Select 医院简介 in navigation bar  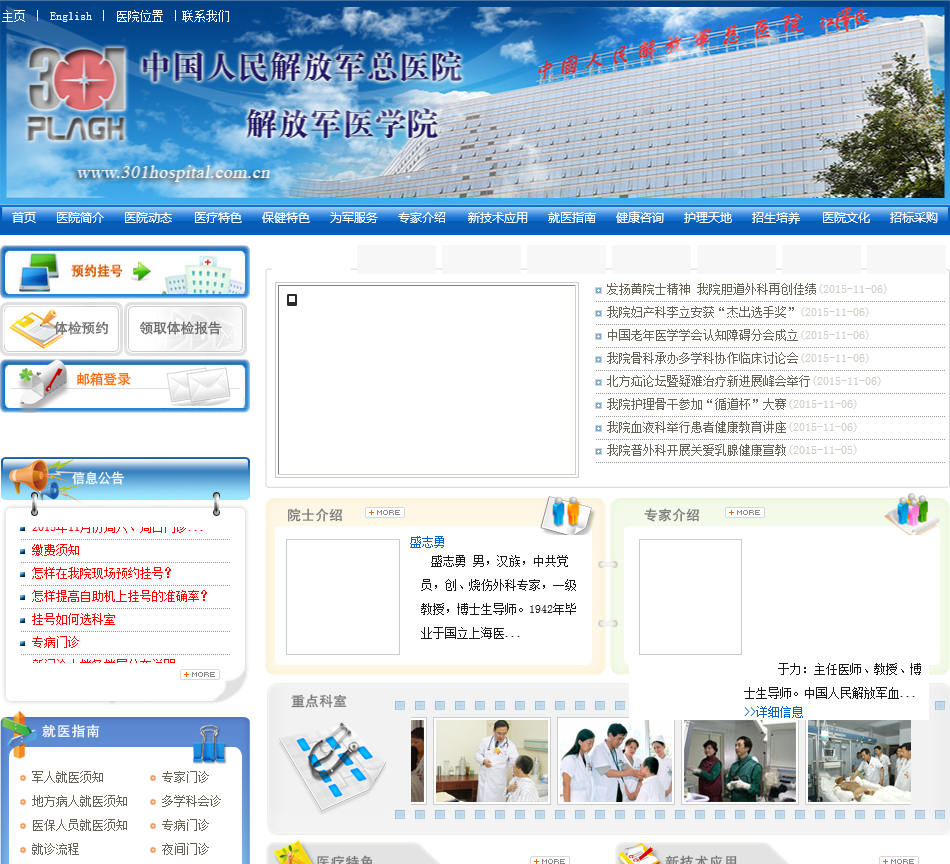coord(80,218)
